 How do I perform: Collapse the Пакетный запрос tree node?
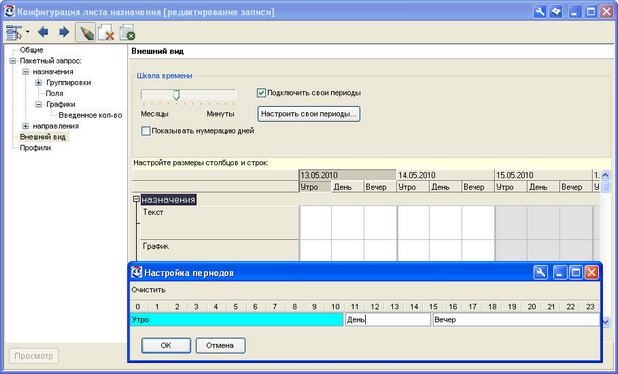13,61
